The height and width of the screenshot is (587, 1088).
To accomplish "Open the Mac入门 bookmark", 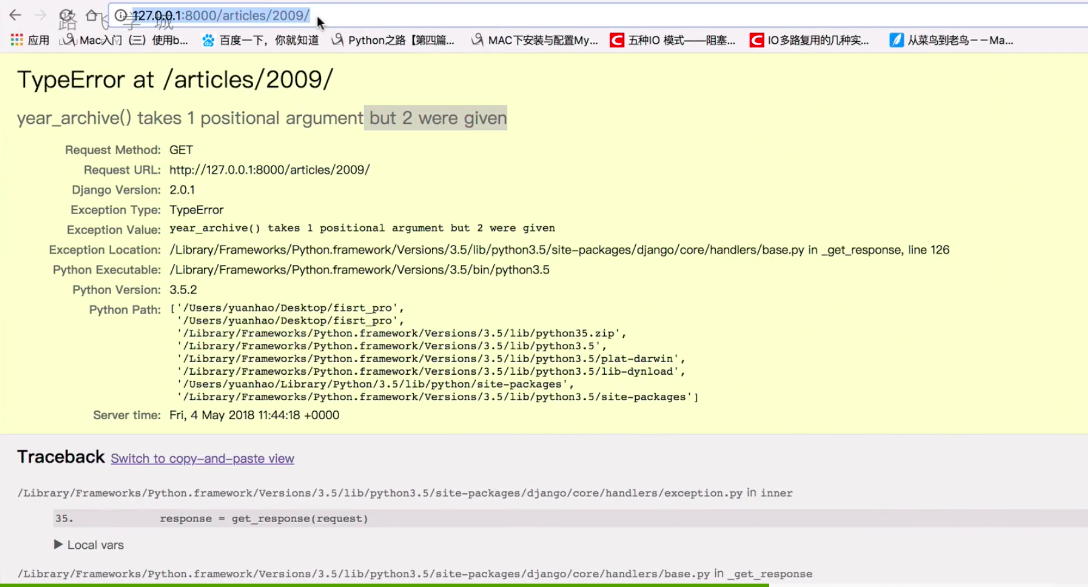I will click(124, 40).
